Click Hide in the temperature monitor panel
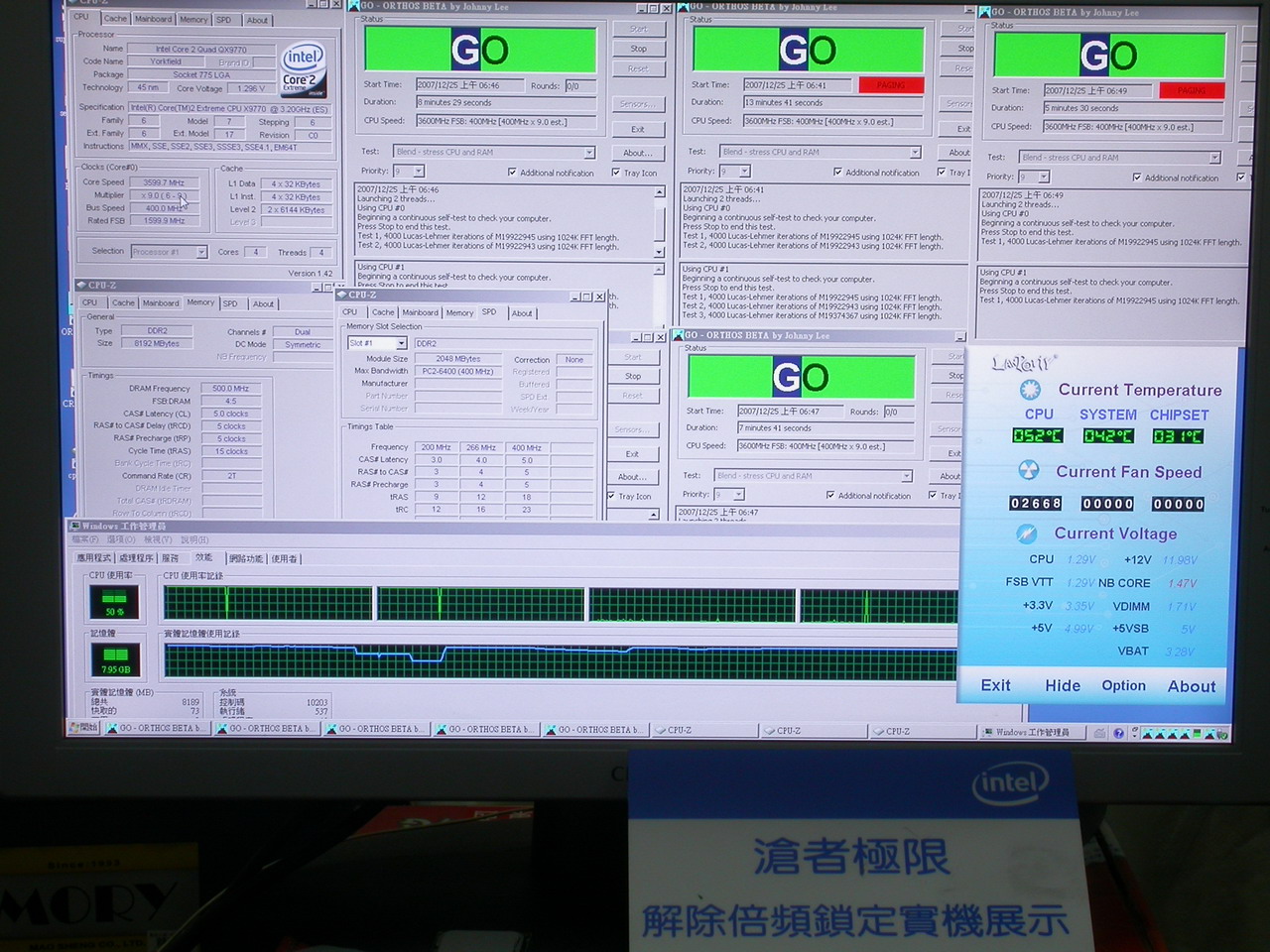Viewport: 1270px width, 952px height. tap(1062, 685)
